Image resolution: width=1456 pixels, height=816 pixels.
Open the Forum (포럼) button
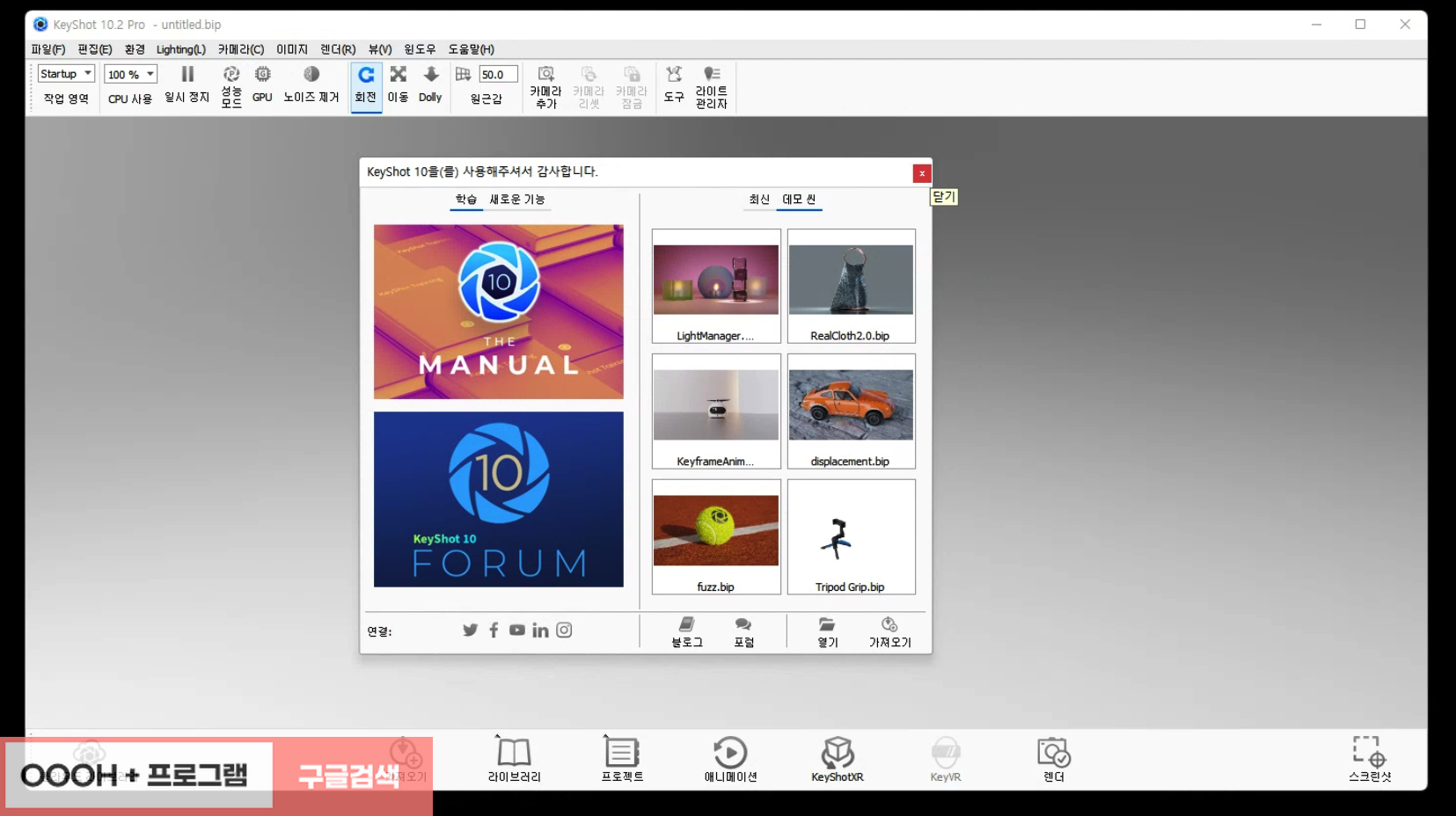[743, 632]
